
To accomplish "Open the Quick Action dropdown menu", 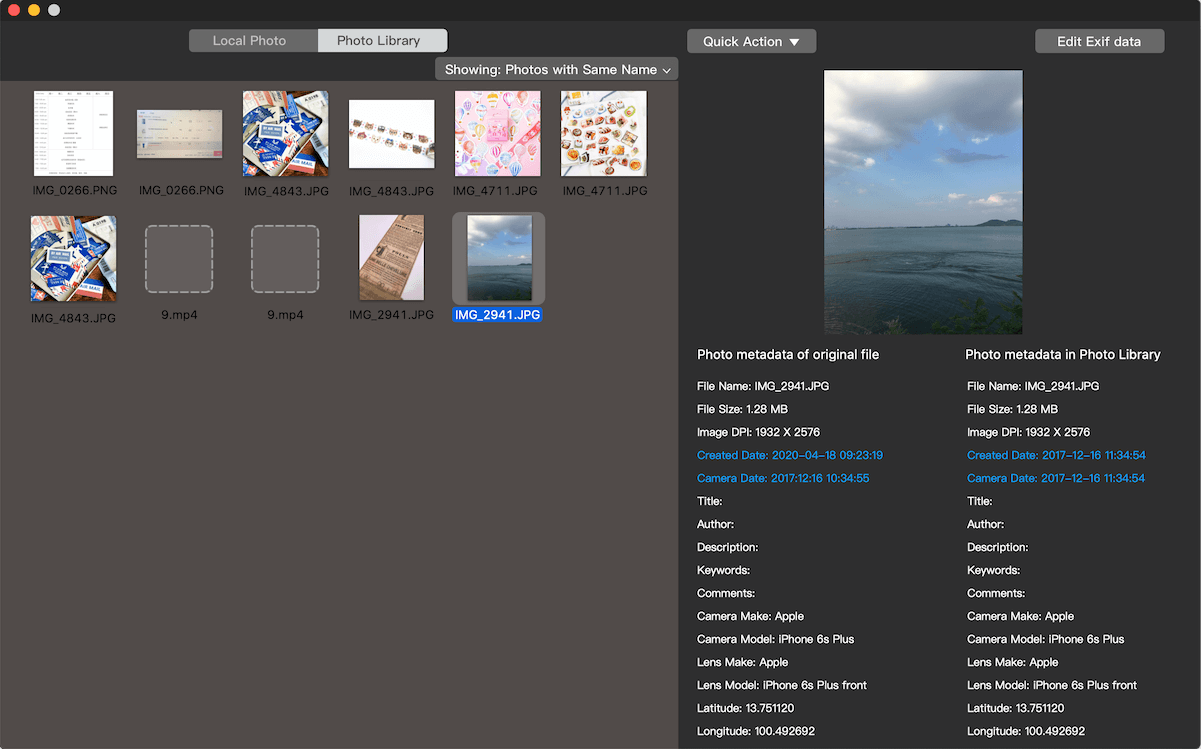I will 751,41.
